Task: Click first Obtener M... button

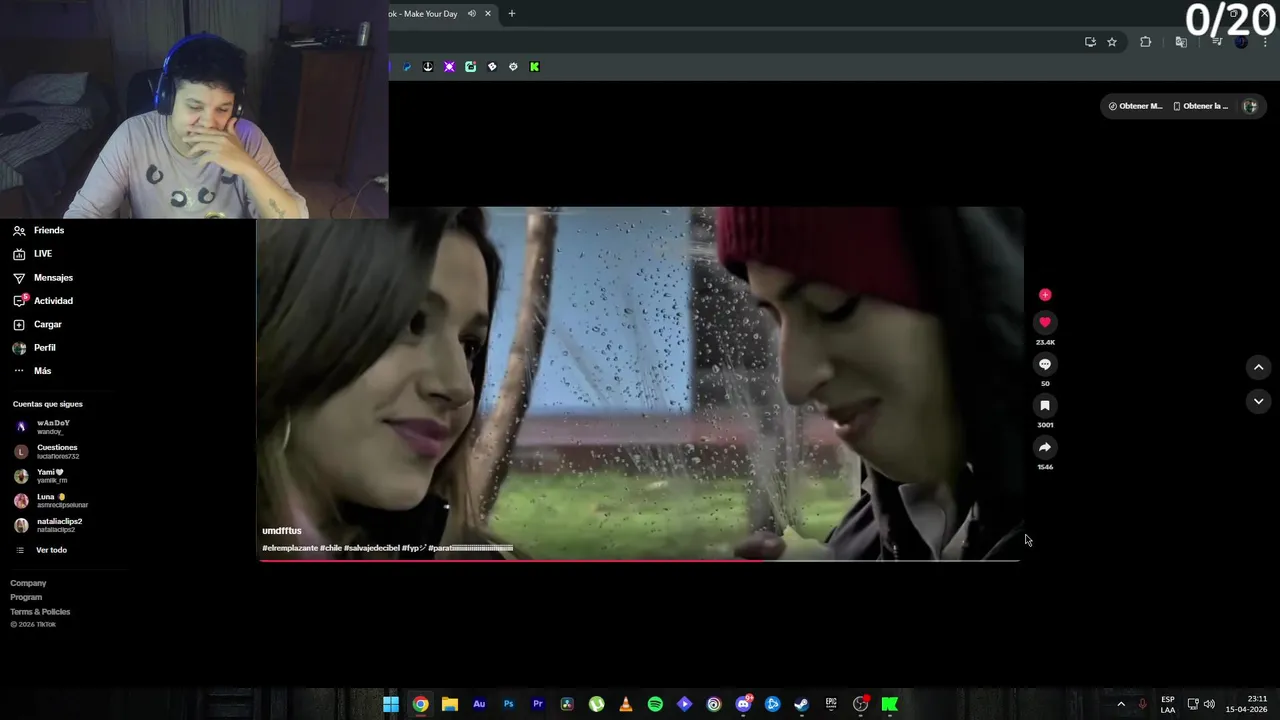Action: [x=1135, y=106]
